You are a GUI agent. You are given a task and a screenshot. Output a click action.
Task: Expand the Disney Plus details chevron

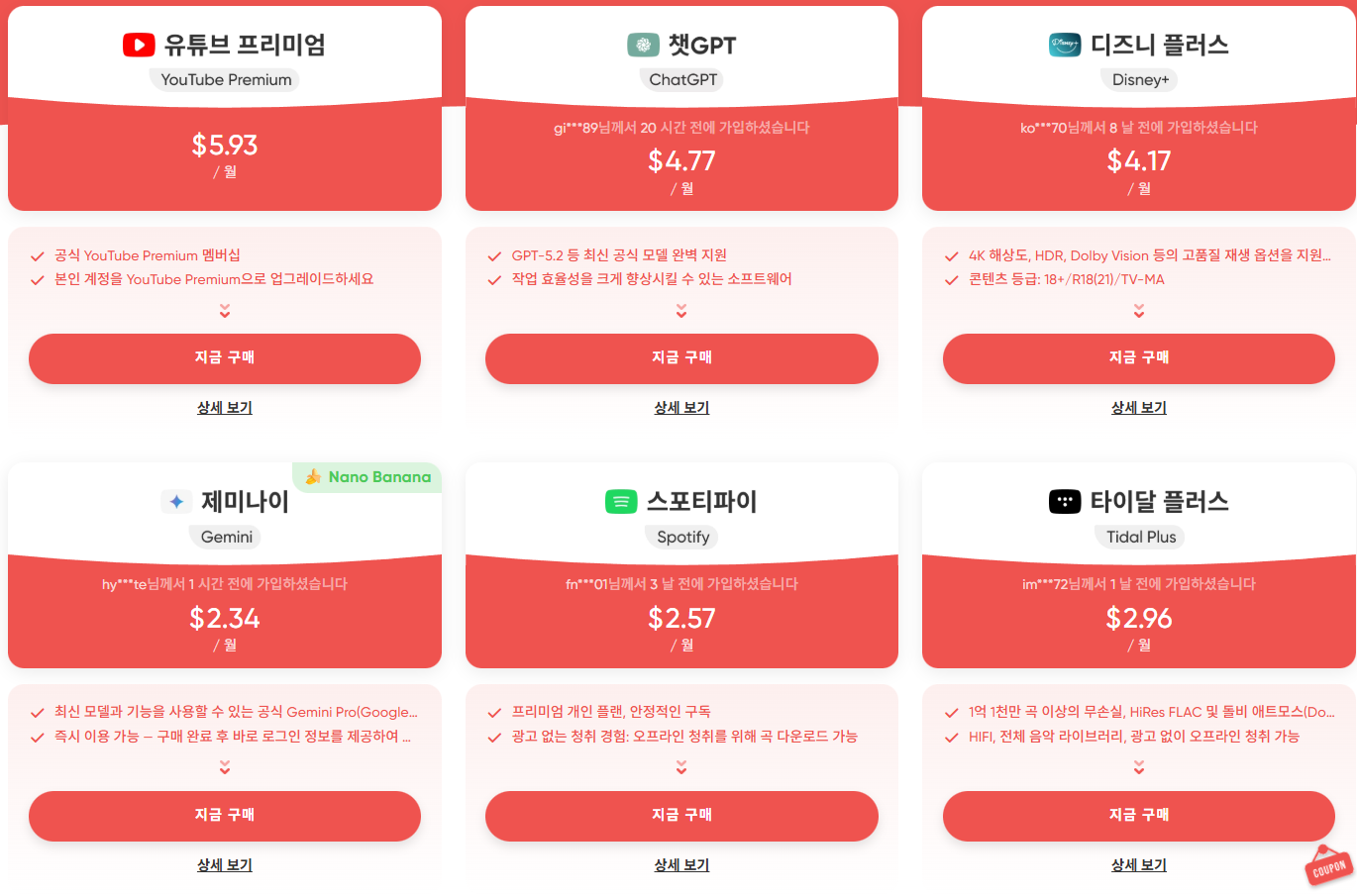pyautogui.click(x=1138, y=311)
